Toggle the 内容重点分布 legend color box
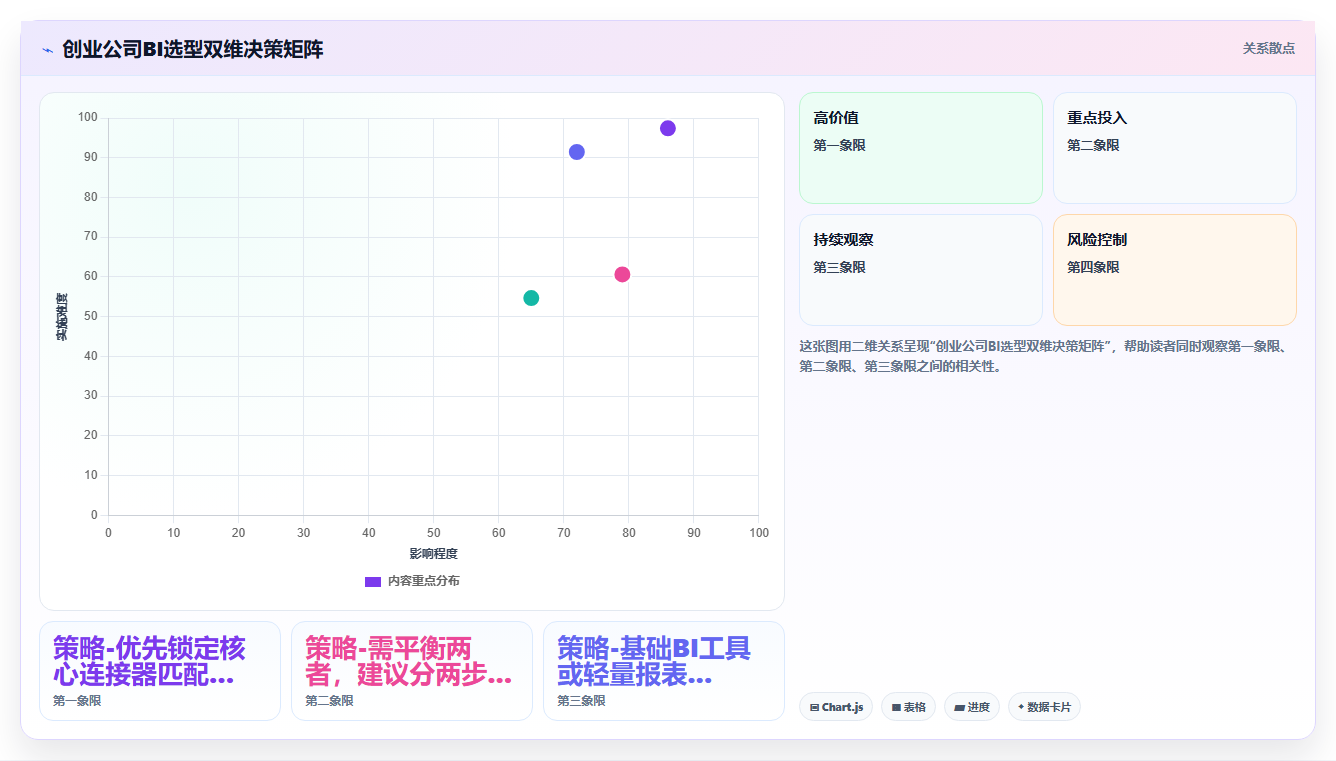 373,581
